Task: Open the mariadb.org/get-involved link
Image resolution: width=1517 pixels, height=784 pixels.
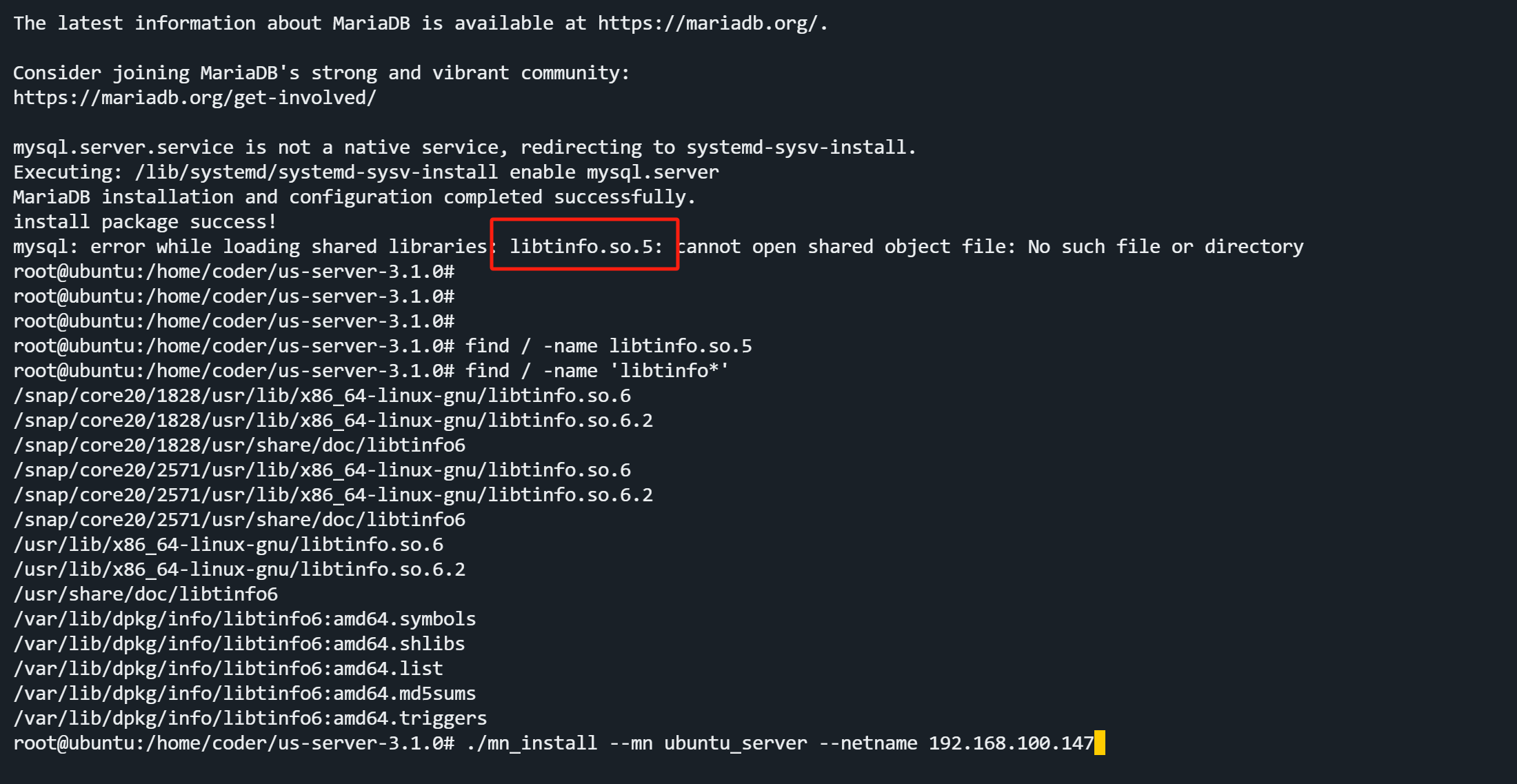Action: pos(194,98)
